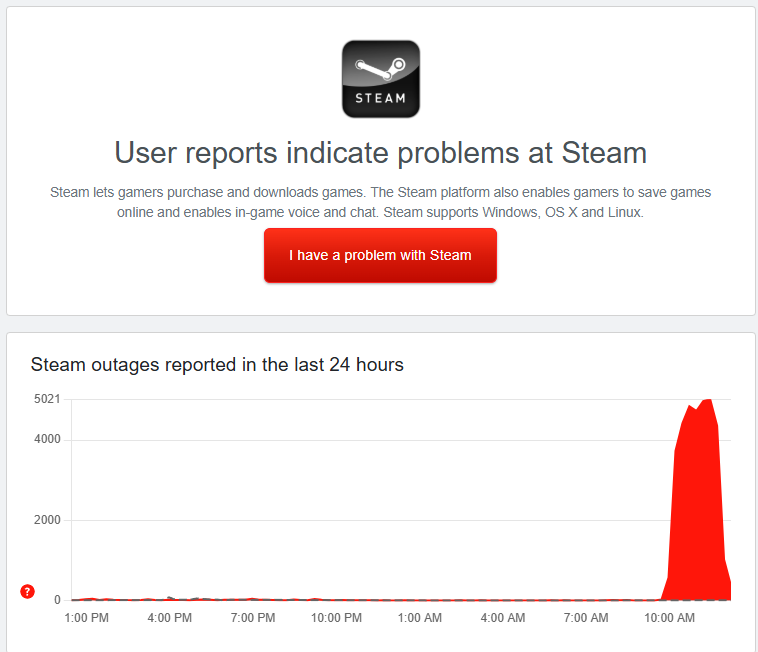This screenshot has height=652, width=758.
Task: Click the 1:00 AM time label
Action: 420,618
